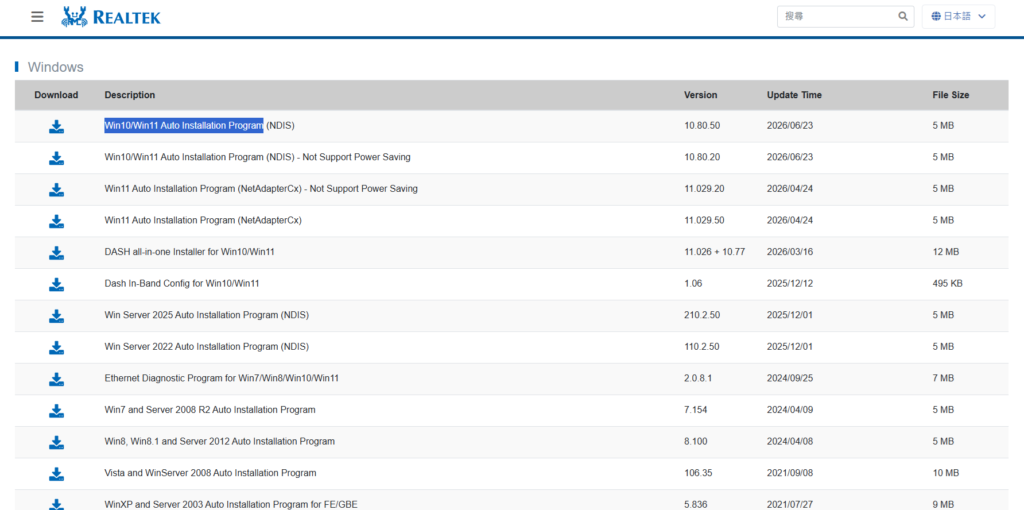Open the hamburger menu icon

pyautogui.click(x=37, y=17)
